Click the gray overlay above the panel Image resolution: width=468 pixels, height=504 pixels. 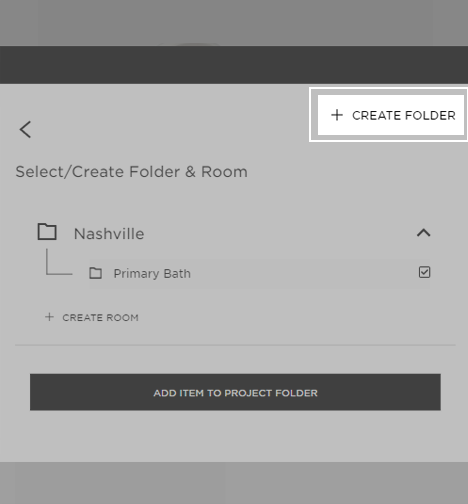234,23
